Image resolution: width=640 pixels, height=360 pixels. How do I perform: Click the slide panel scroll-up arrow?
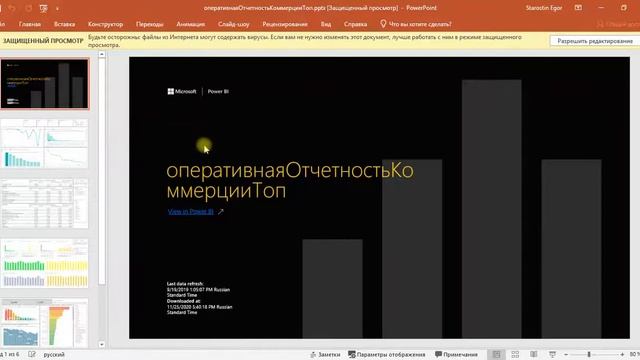[x=102, y=54]
